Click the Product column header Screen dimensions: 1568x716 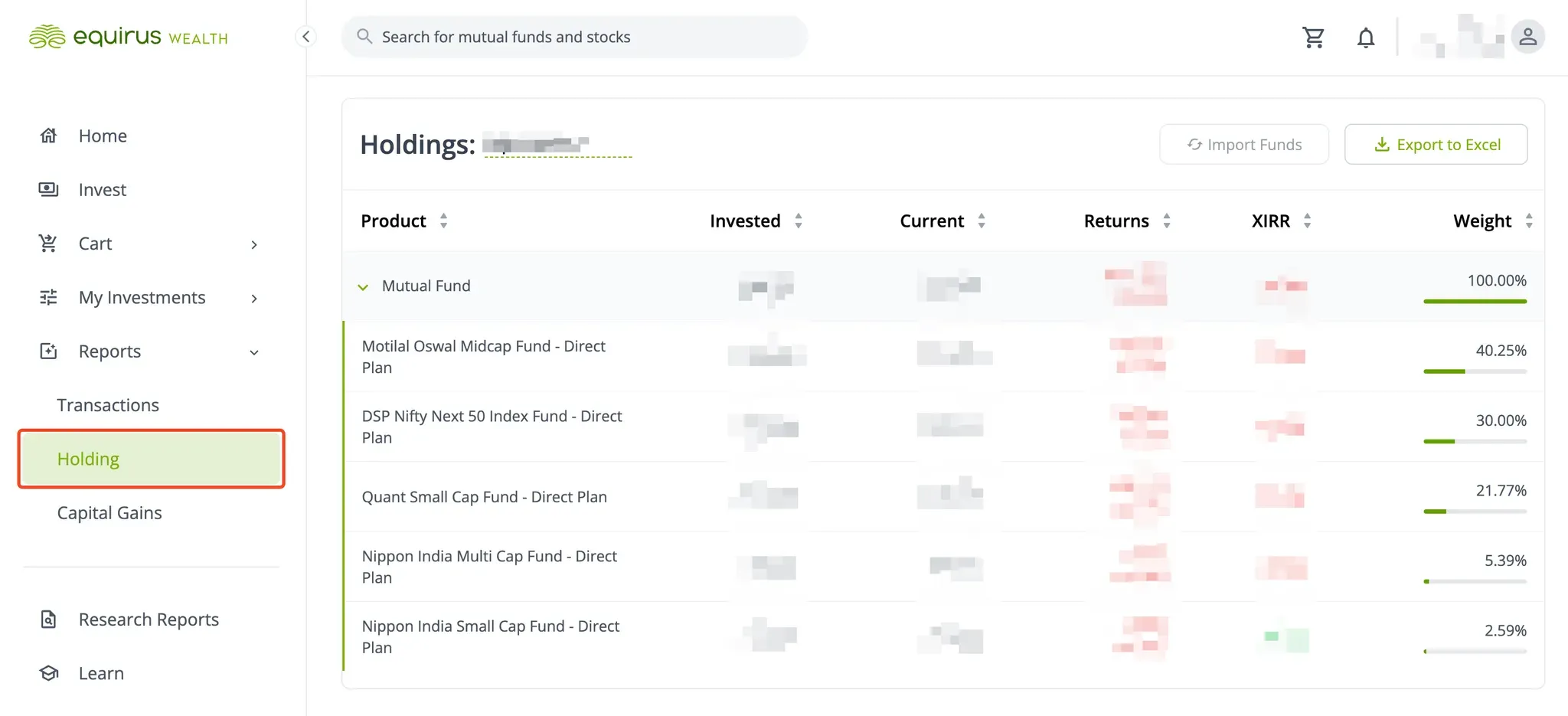click(394, 221)
